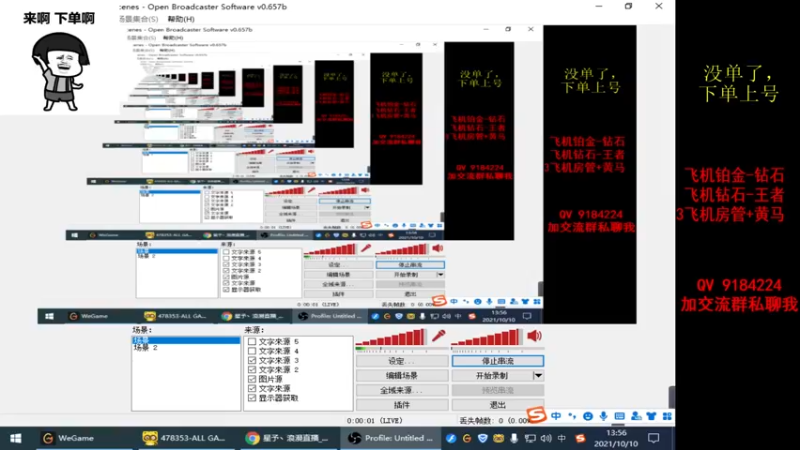The height and width of the screenshot is (450, 800).
Task: Open the tray microphone icon
Action: [514, 438]
